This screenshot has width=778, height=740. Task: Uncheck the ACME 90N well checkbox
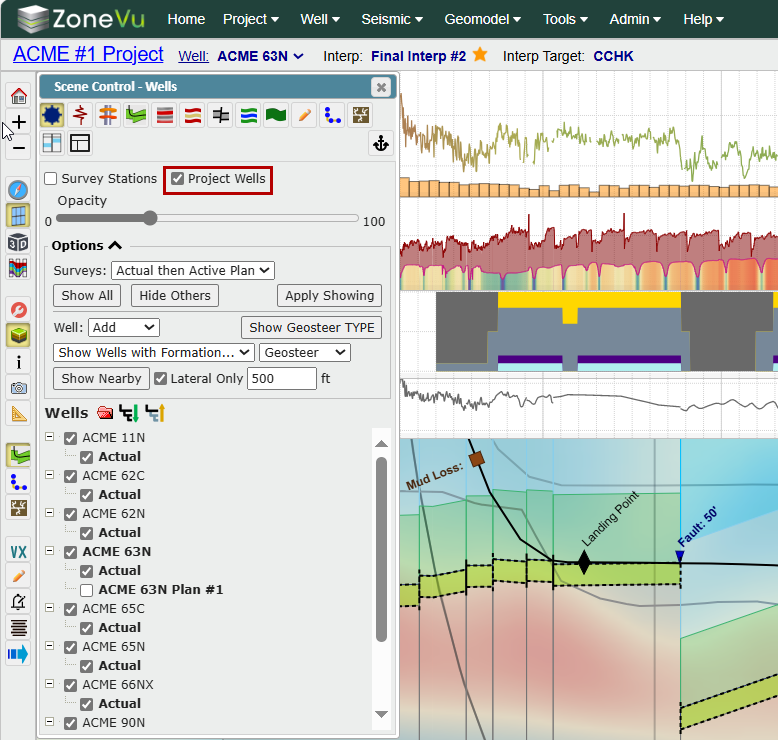(x=70, y=724)
